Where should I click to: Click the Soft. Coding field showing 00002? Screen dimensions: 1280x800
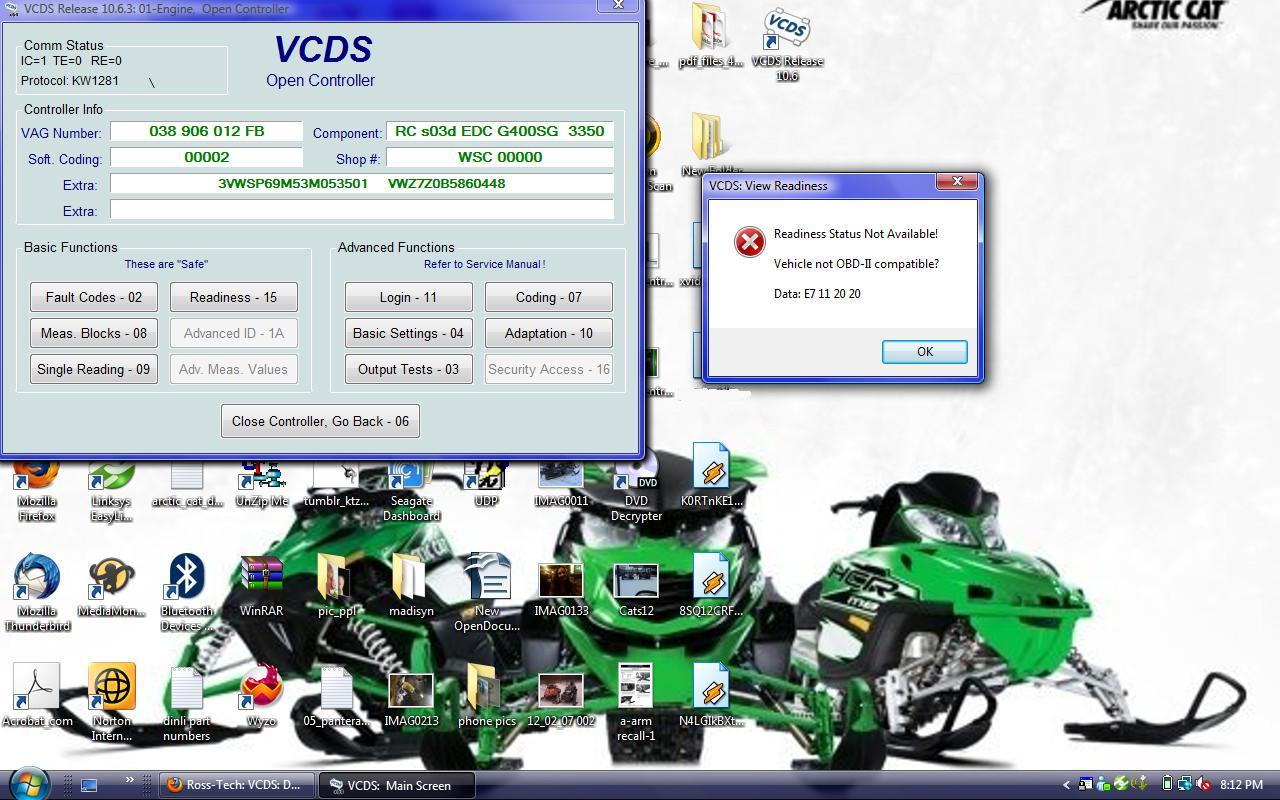tap(207, 158)
